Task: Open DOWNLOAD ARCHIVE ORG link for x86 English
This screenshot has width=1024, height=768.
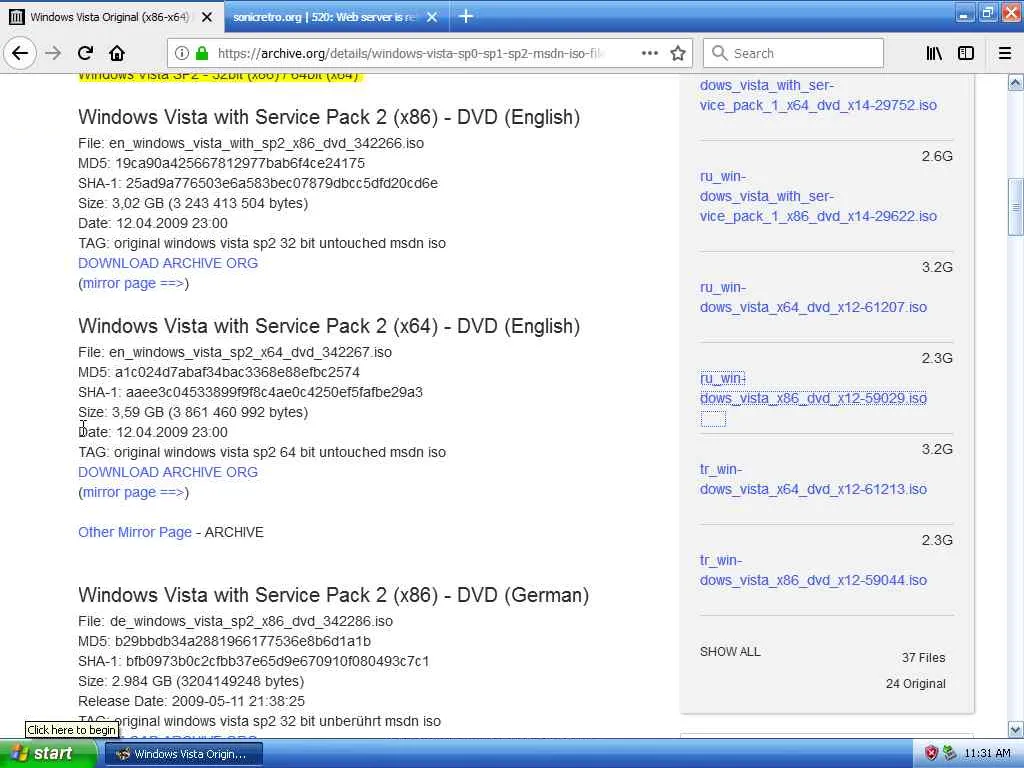Action: (168, 263)
